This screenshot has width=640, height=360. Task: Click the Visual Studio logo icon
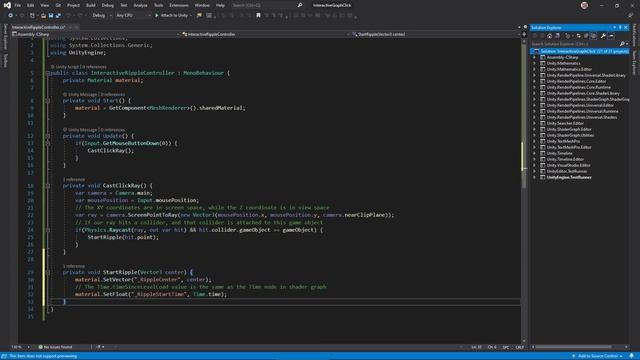point(7,5)
